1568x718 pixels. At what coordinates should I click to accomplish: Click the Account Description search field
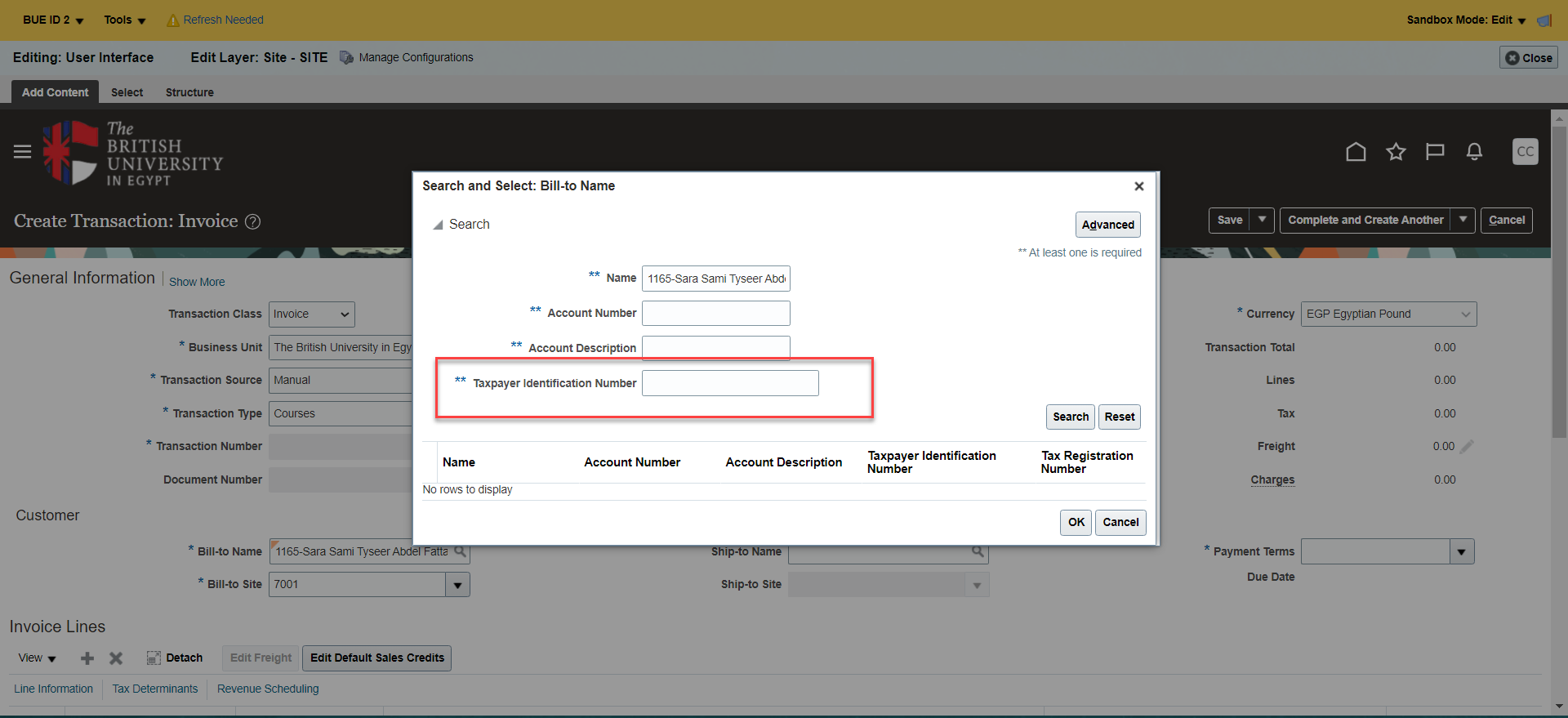[716, 348]
